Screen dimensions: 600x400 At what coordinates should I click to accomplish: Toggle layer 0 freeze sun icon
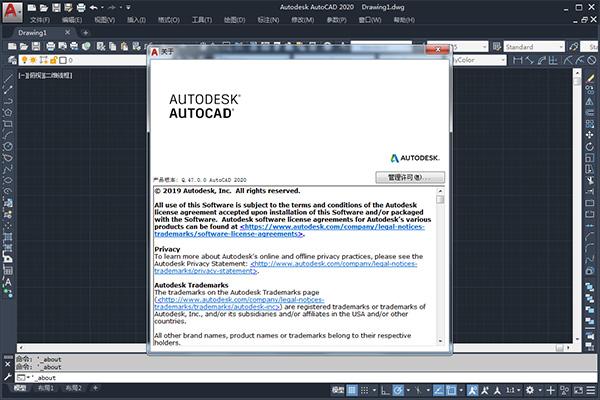click(x=33, y=60)
